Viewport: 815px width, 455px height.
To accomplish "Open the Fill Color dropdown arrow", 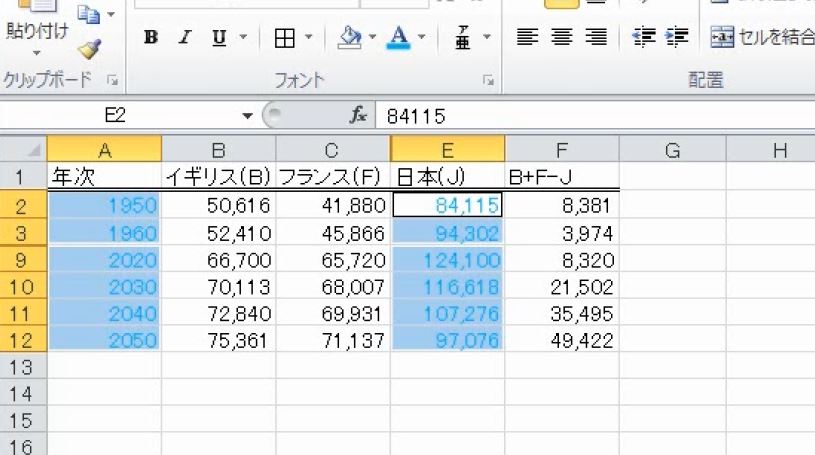I will (x=372, y=37).
